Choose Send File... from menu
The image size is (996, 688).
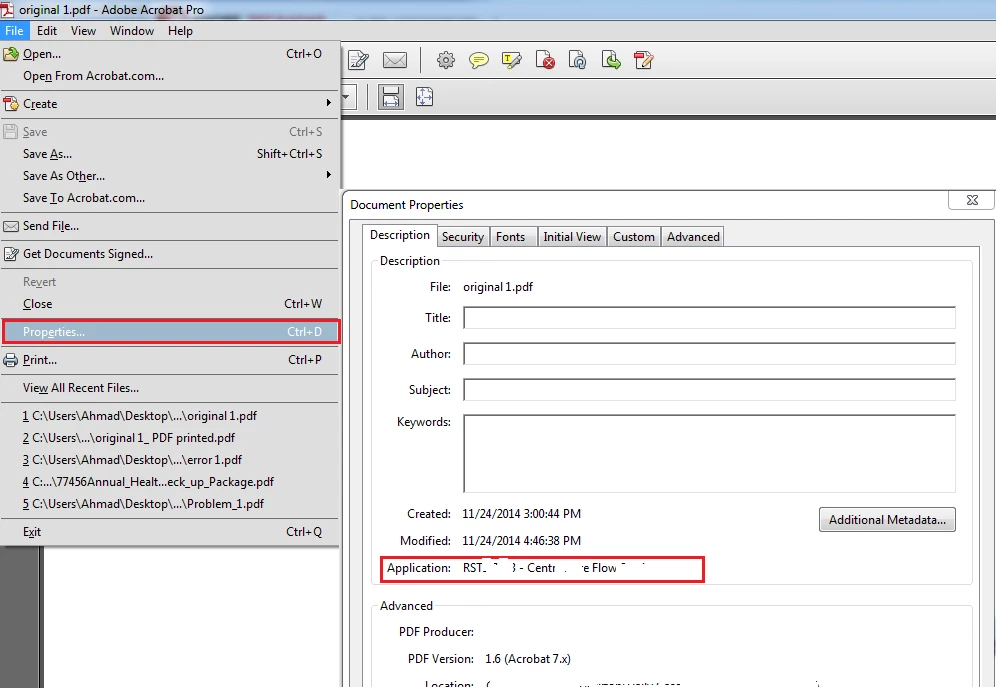click(x=170, y=226)
